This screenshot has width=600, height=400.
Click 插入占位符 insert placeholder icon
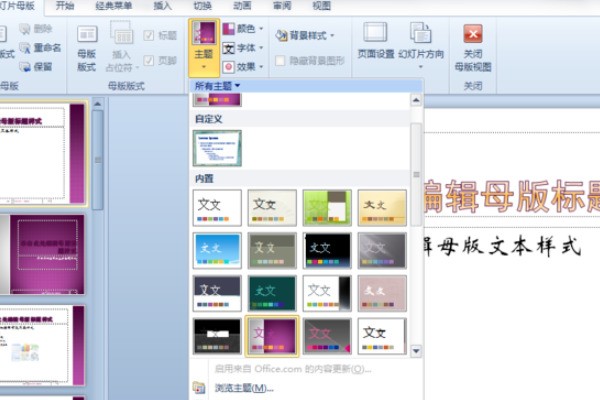(122, 33)
